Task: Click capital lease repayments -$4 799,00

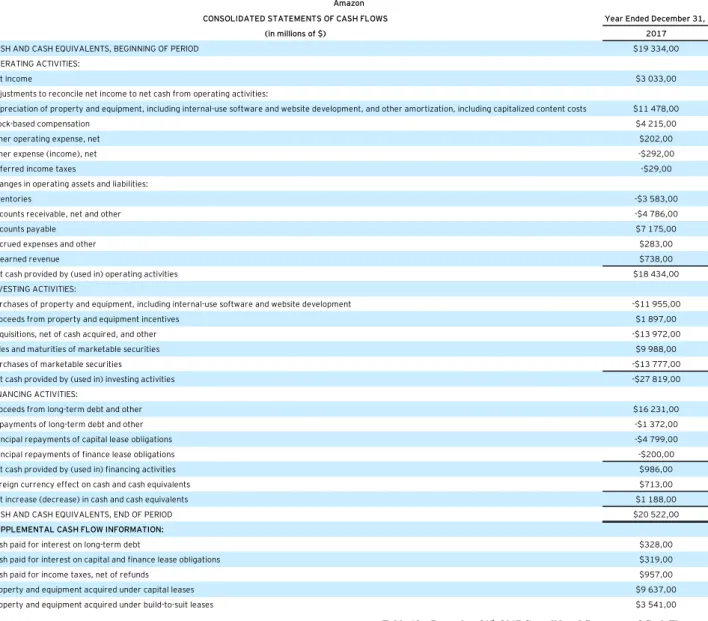Action: [656, 439]
